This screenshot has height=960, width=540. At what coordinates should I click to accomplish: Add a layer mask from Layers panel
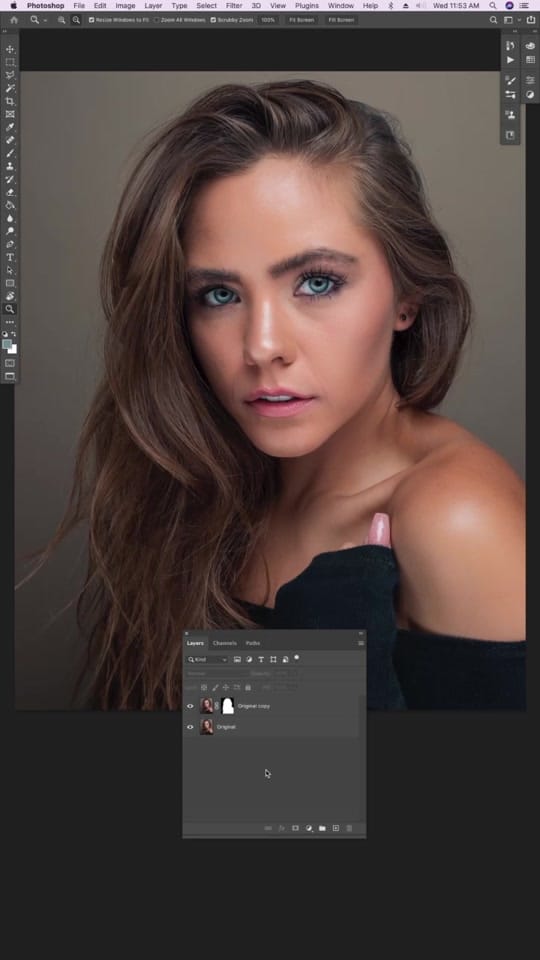click(x=295, y=828)
